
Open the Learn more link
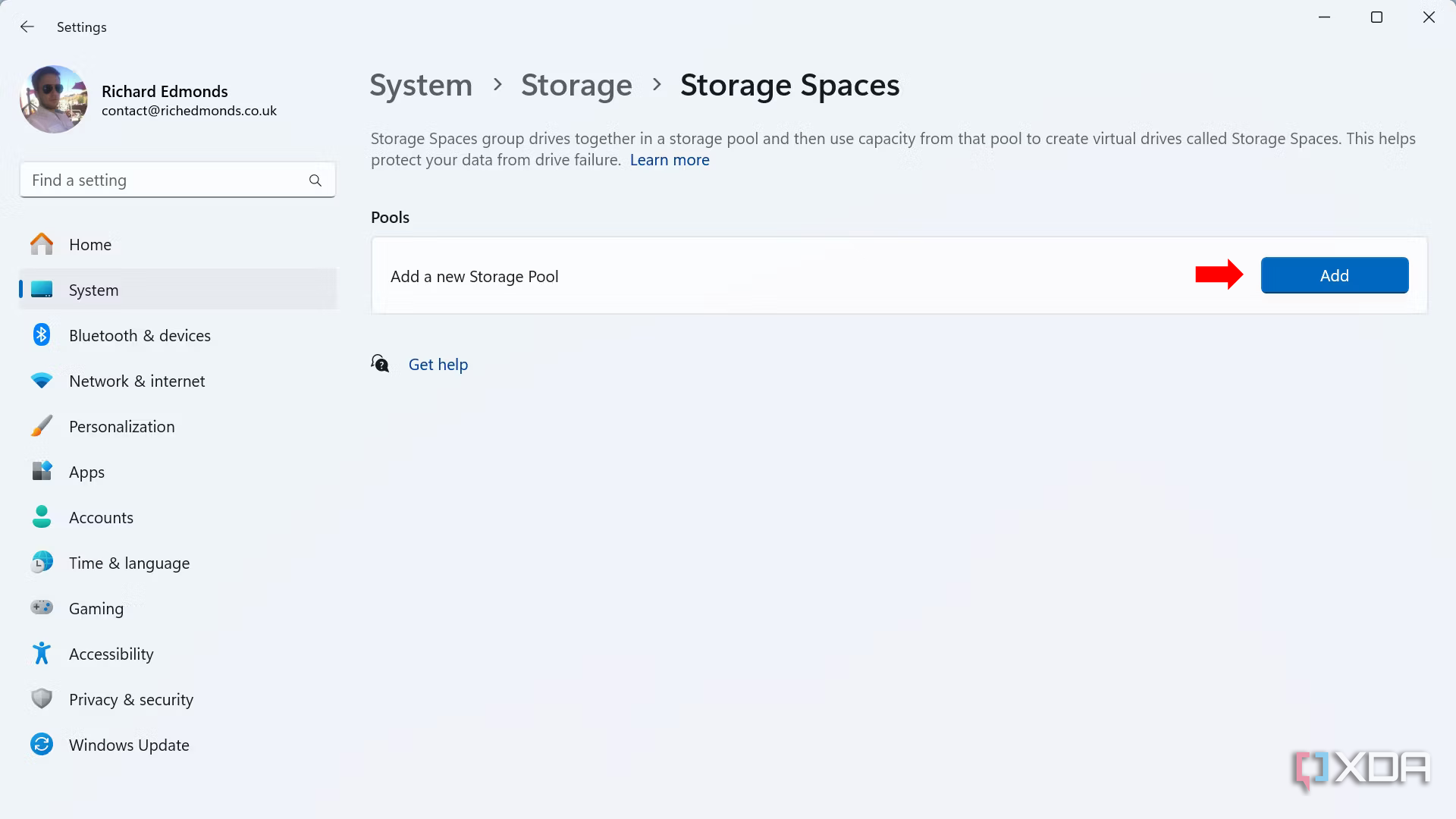(669, 160)
